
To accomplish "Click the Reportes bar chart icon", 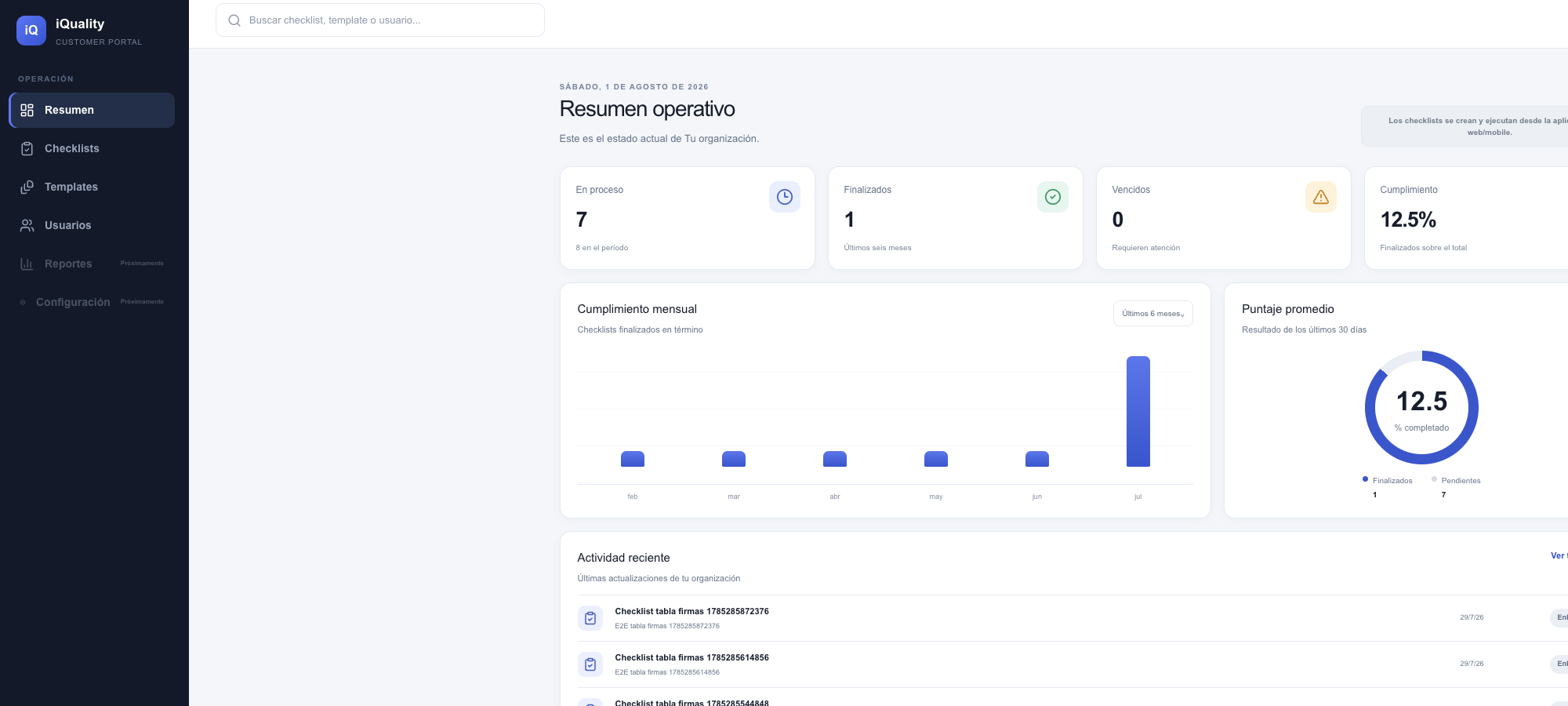I will [x=27, y=264].
